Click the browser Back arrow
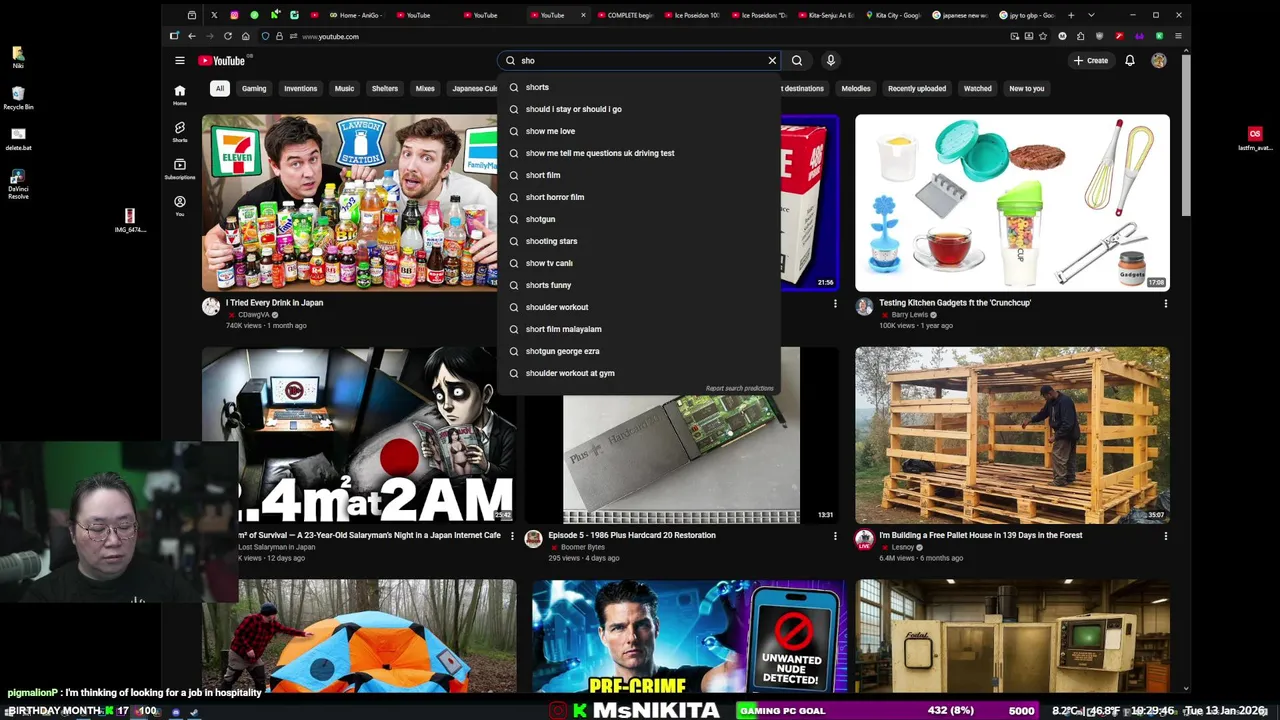Screen dimensions: 1280x720 (192, 36)
